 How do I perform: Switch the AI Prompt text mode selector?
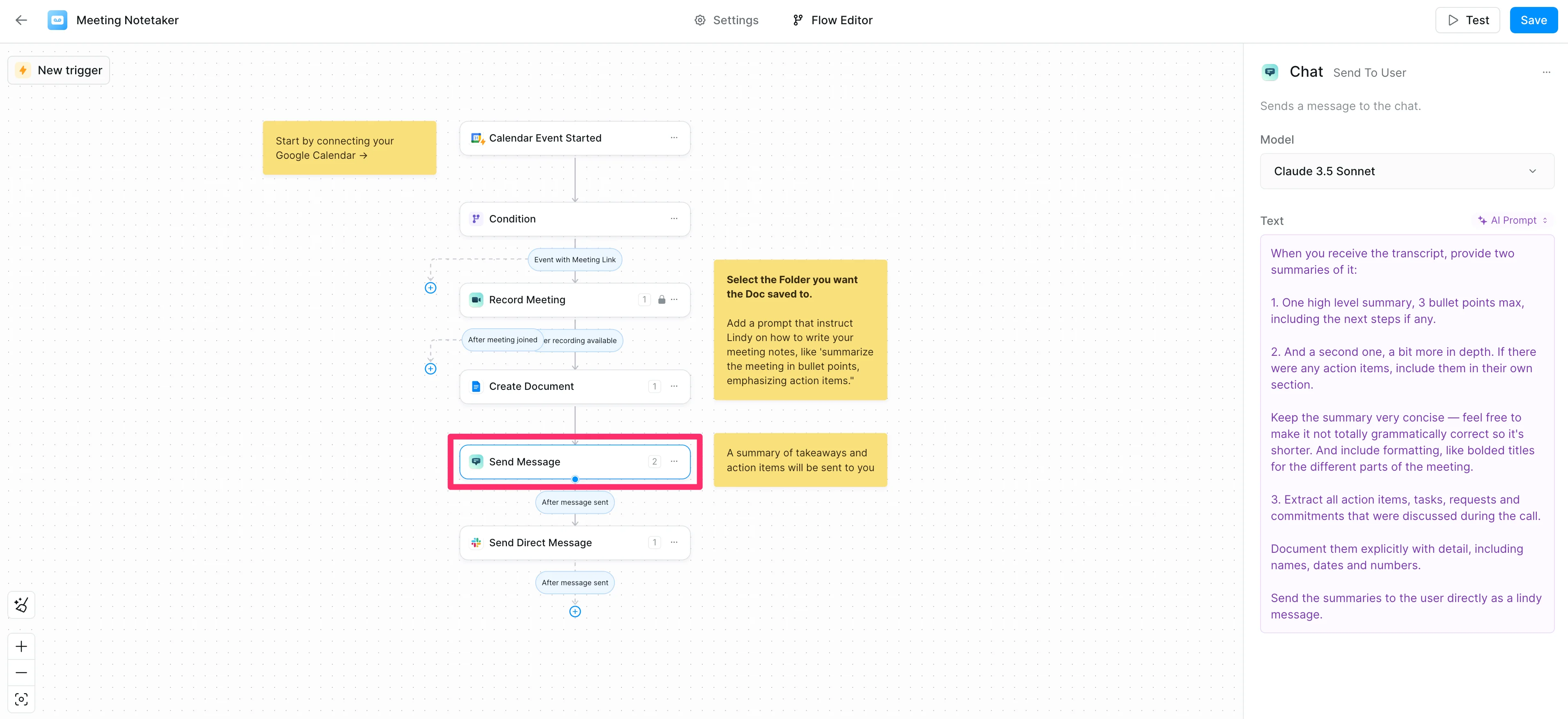1512,220
